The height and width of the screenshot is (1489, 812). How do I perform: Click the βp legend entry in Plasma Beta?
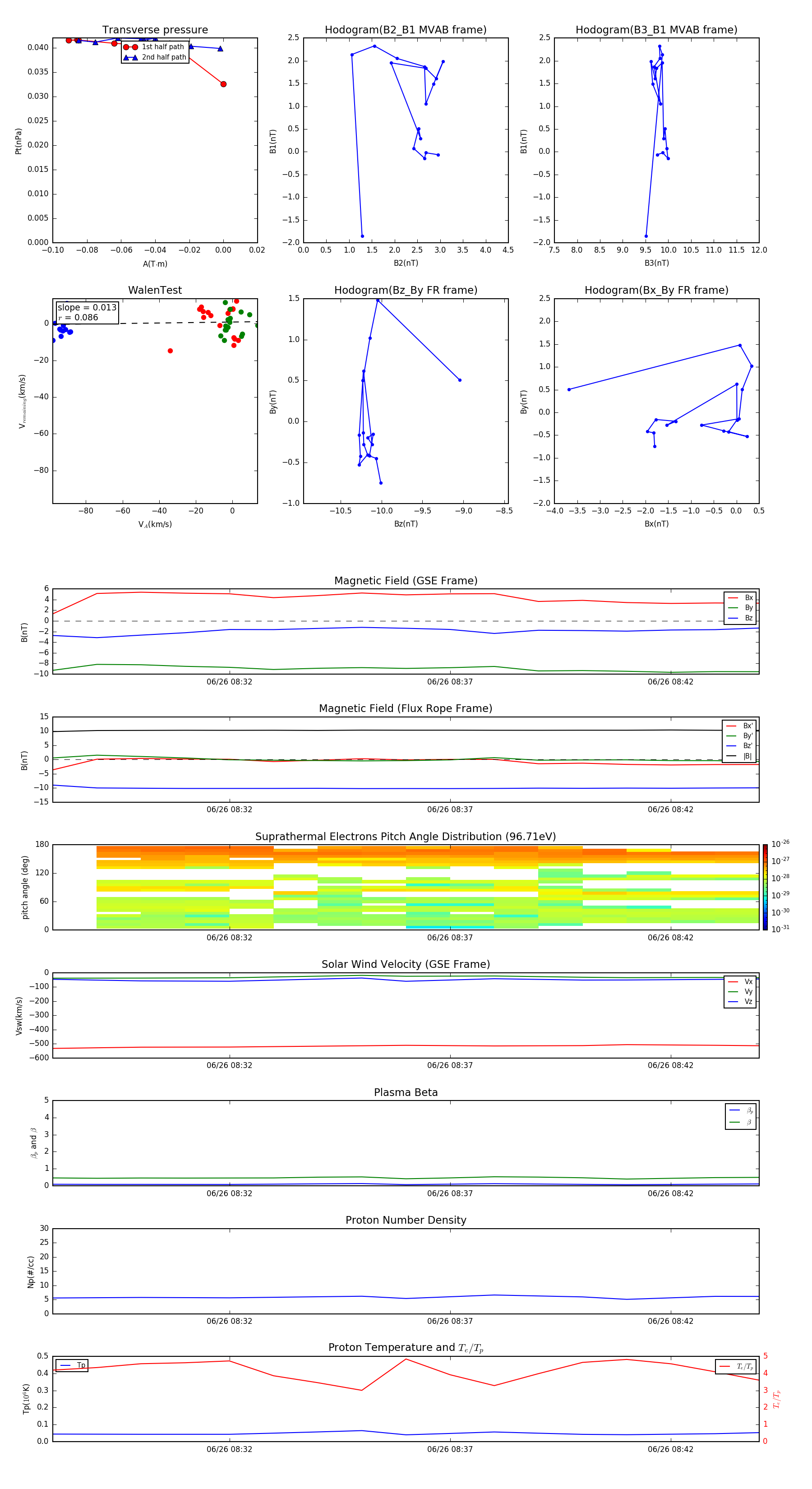click(x=742, y=1110)
